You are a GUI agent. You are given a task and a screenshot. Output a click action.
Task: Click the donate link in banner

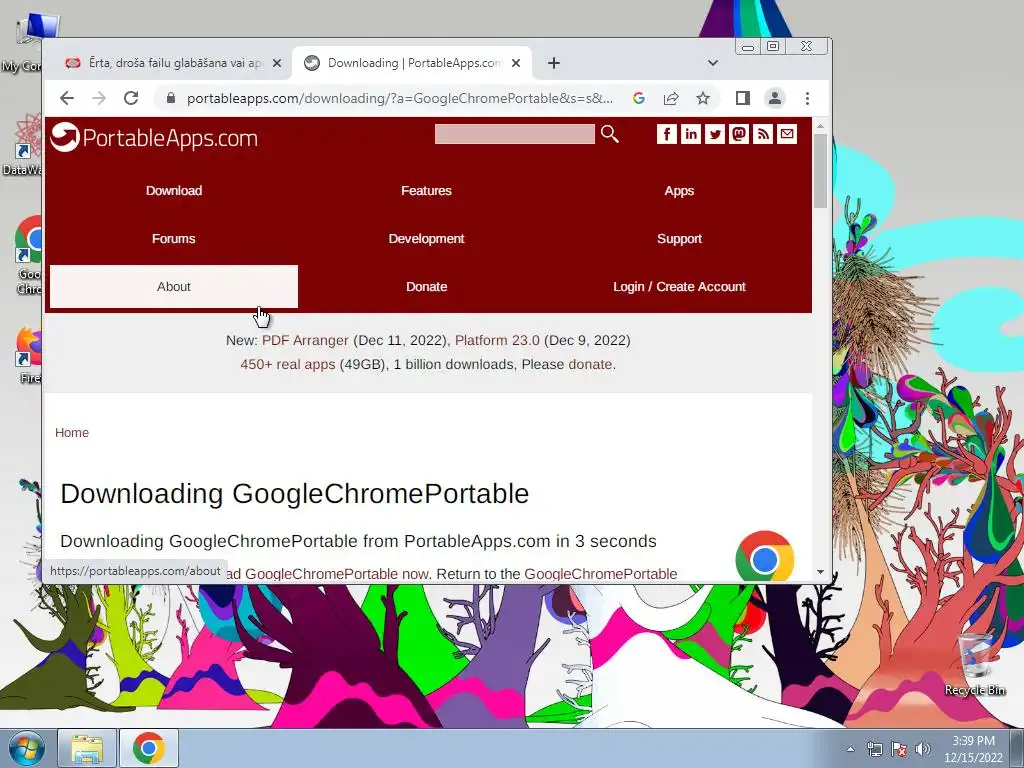click(590, 364)
